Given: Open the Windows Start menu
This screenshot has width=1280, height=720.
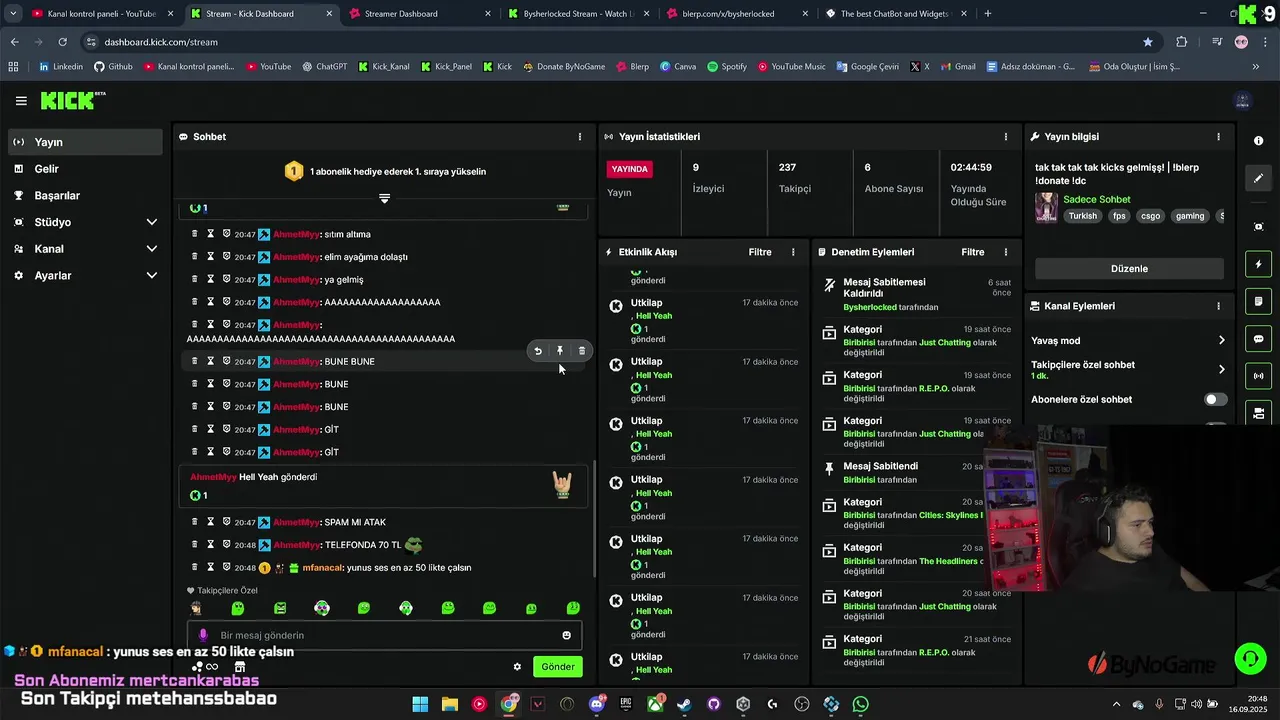Looking at the screenshot, I should click(x=420, y=704).
